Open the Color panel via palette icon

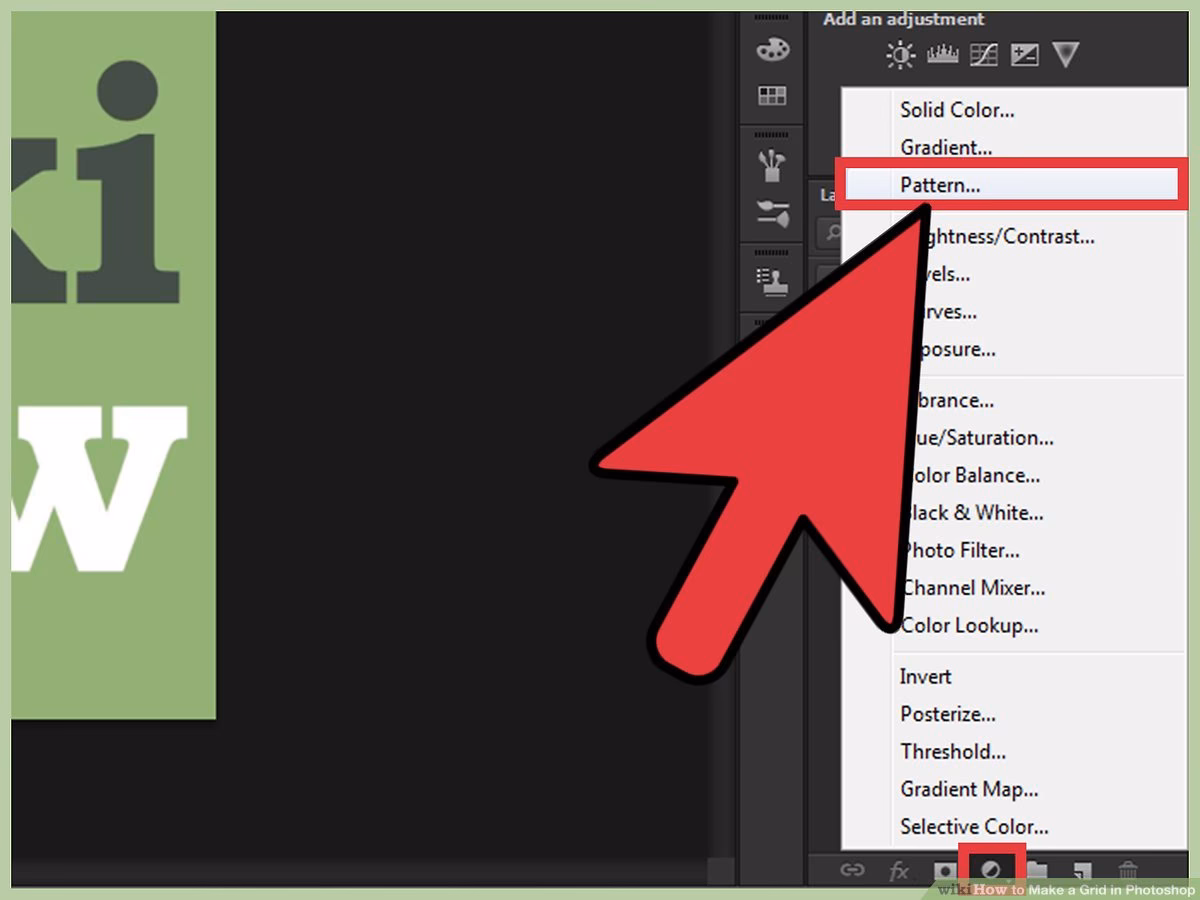772,49
